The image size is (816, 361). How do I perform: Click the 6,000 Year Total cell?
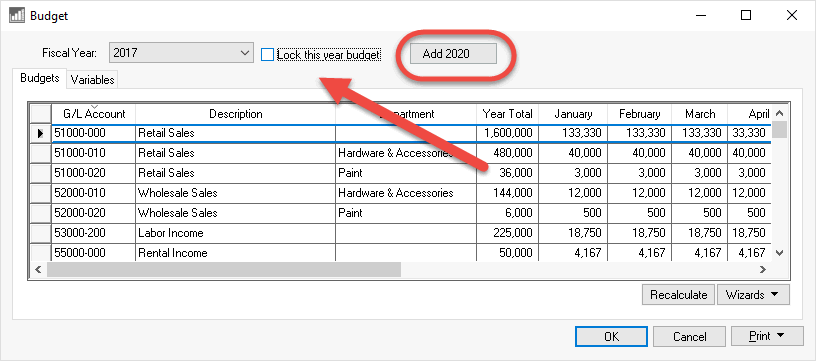click(507, 213)
